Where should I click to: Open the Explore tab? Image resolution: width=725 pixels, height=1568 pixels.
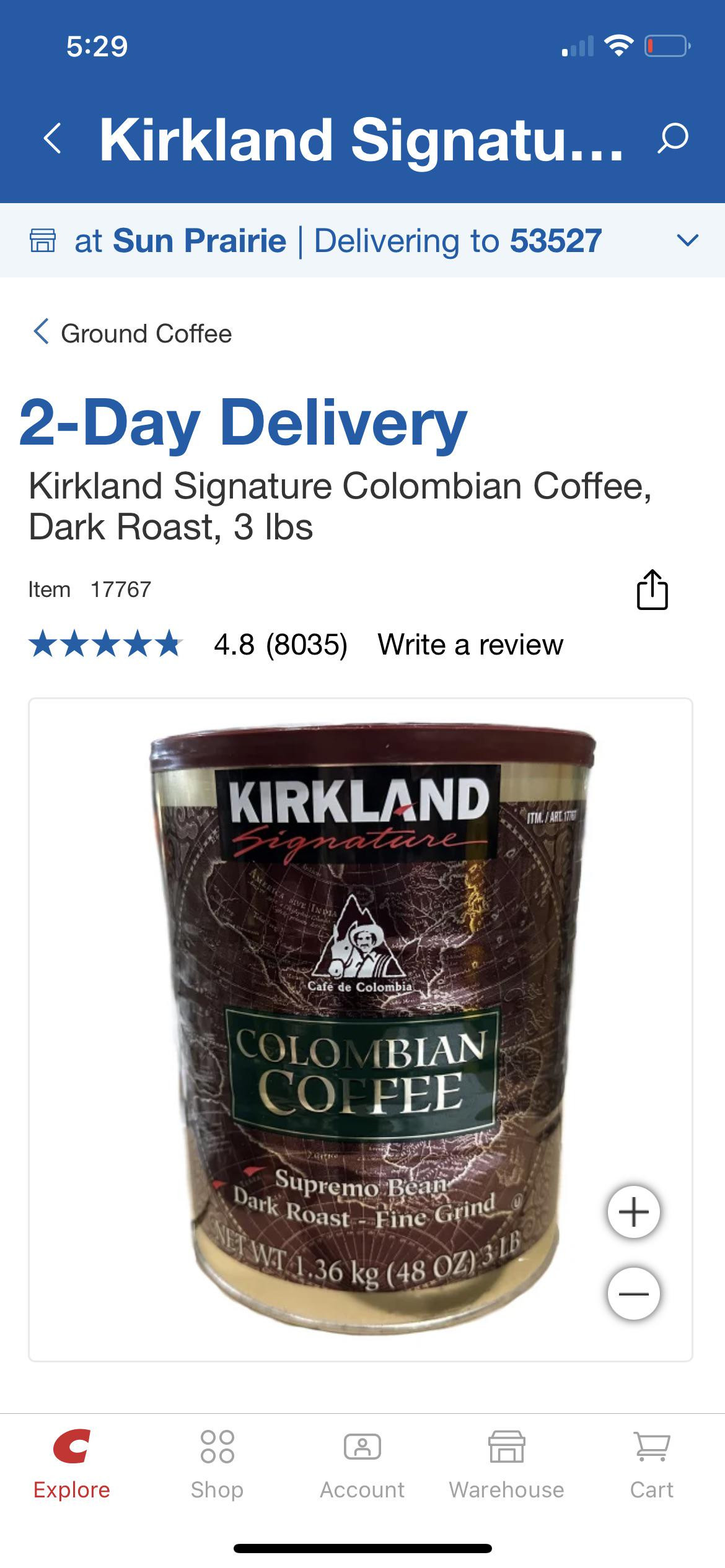point(72,1465)
